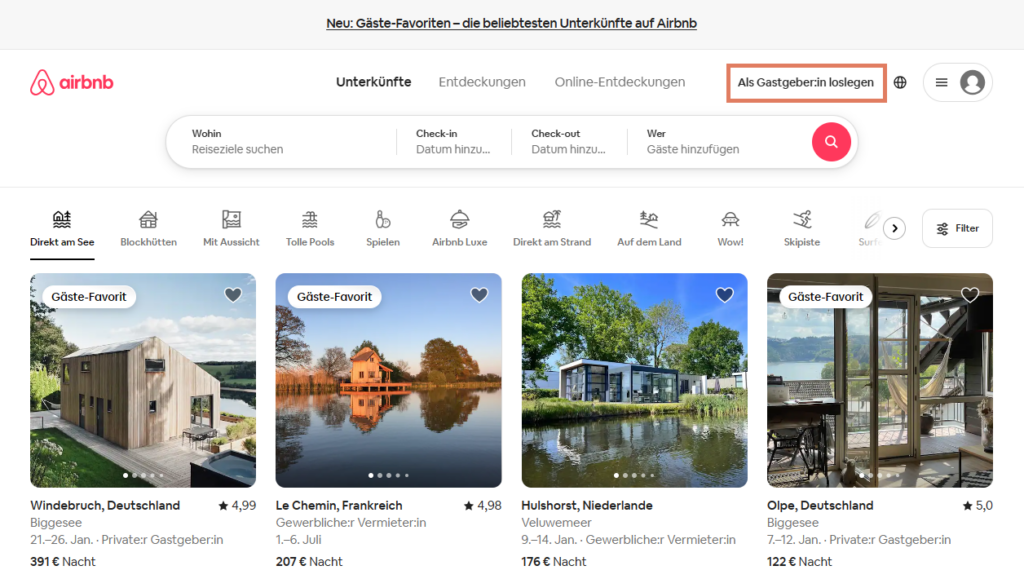This screenshot has width=1024, height=579.
Task: Select the Wow! category icon
Action: pos(730,219)
